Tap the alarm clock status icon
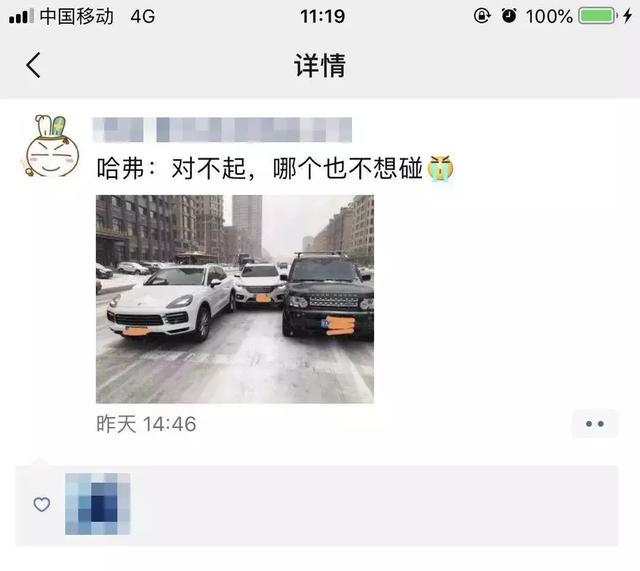Screen dimensions: 640x571 (x=509, y=16)
